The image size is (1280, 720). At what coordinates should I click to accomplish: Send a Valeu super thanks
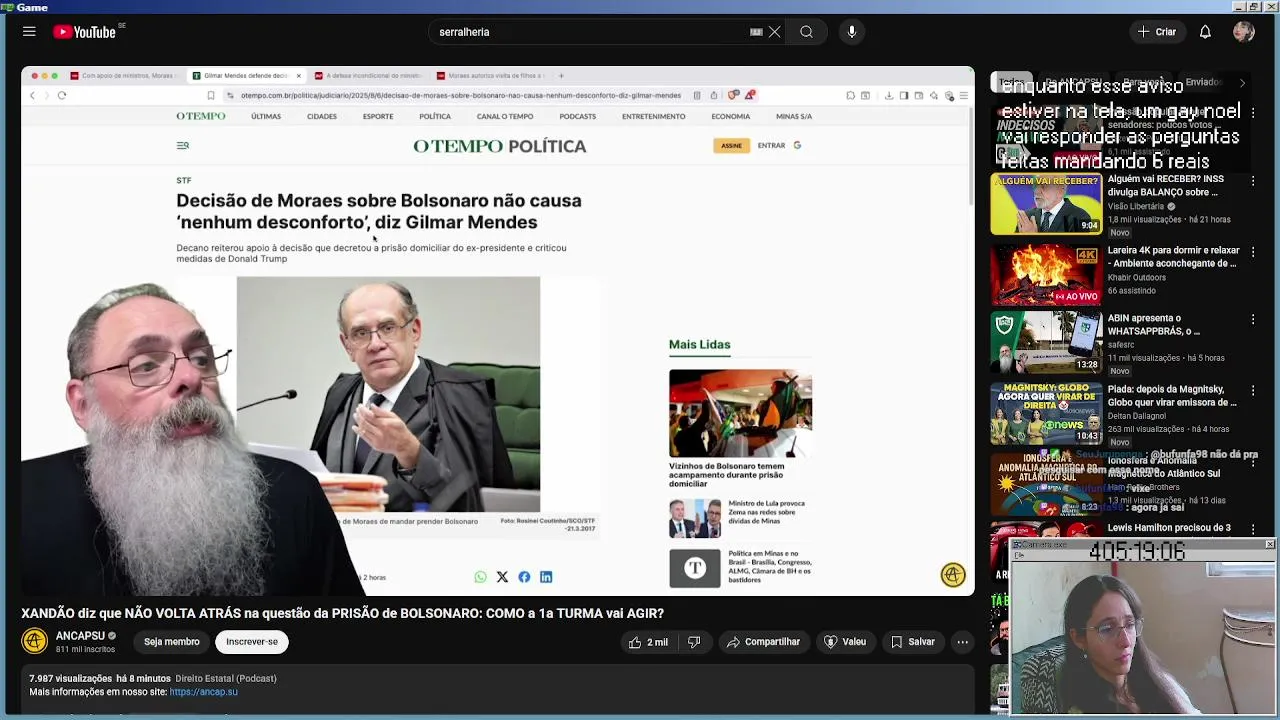tap(845, 642)
